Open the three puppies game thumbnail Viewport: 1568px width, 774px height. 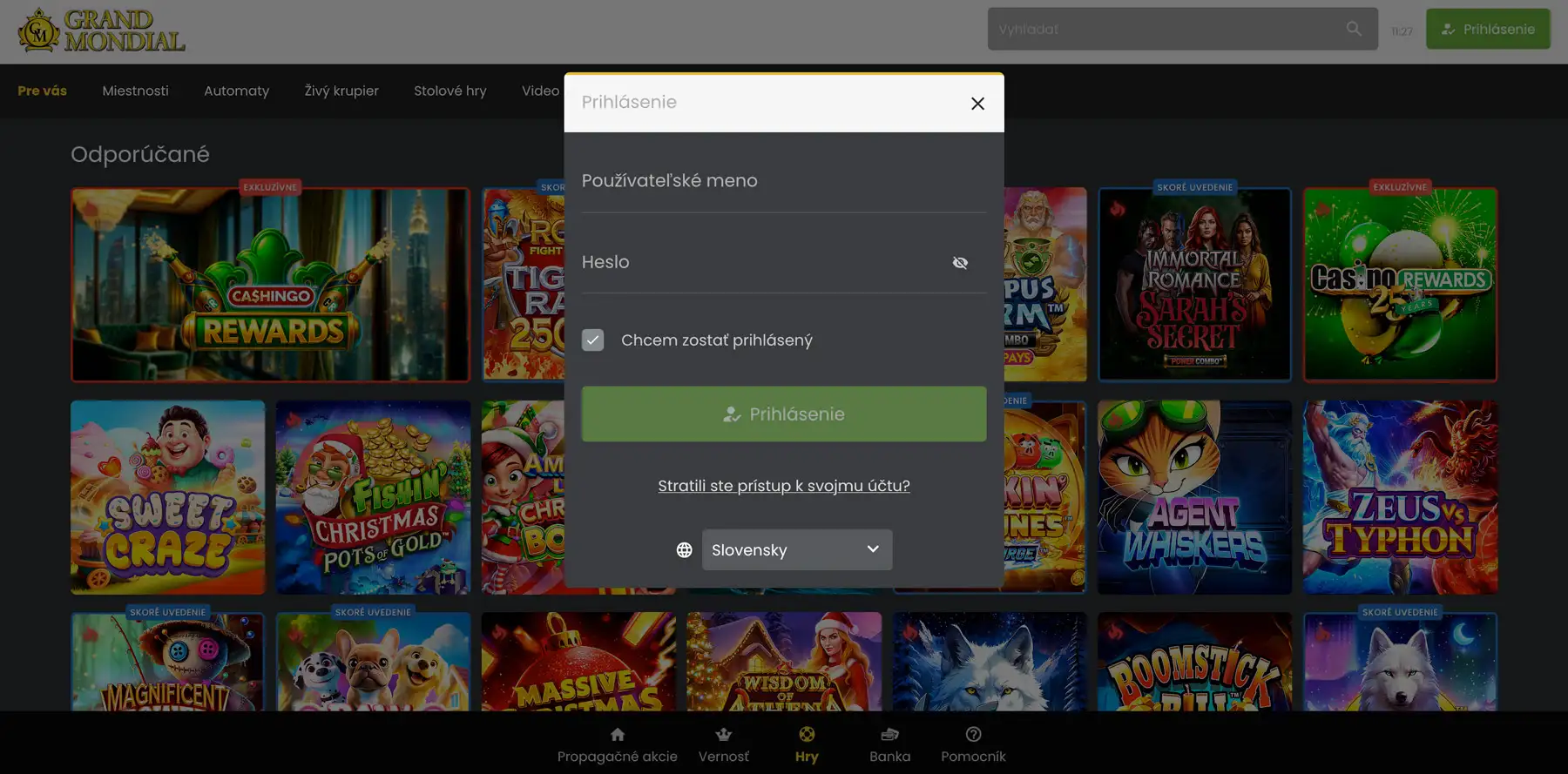coord(373,662)
